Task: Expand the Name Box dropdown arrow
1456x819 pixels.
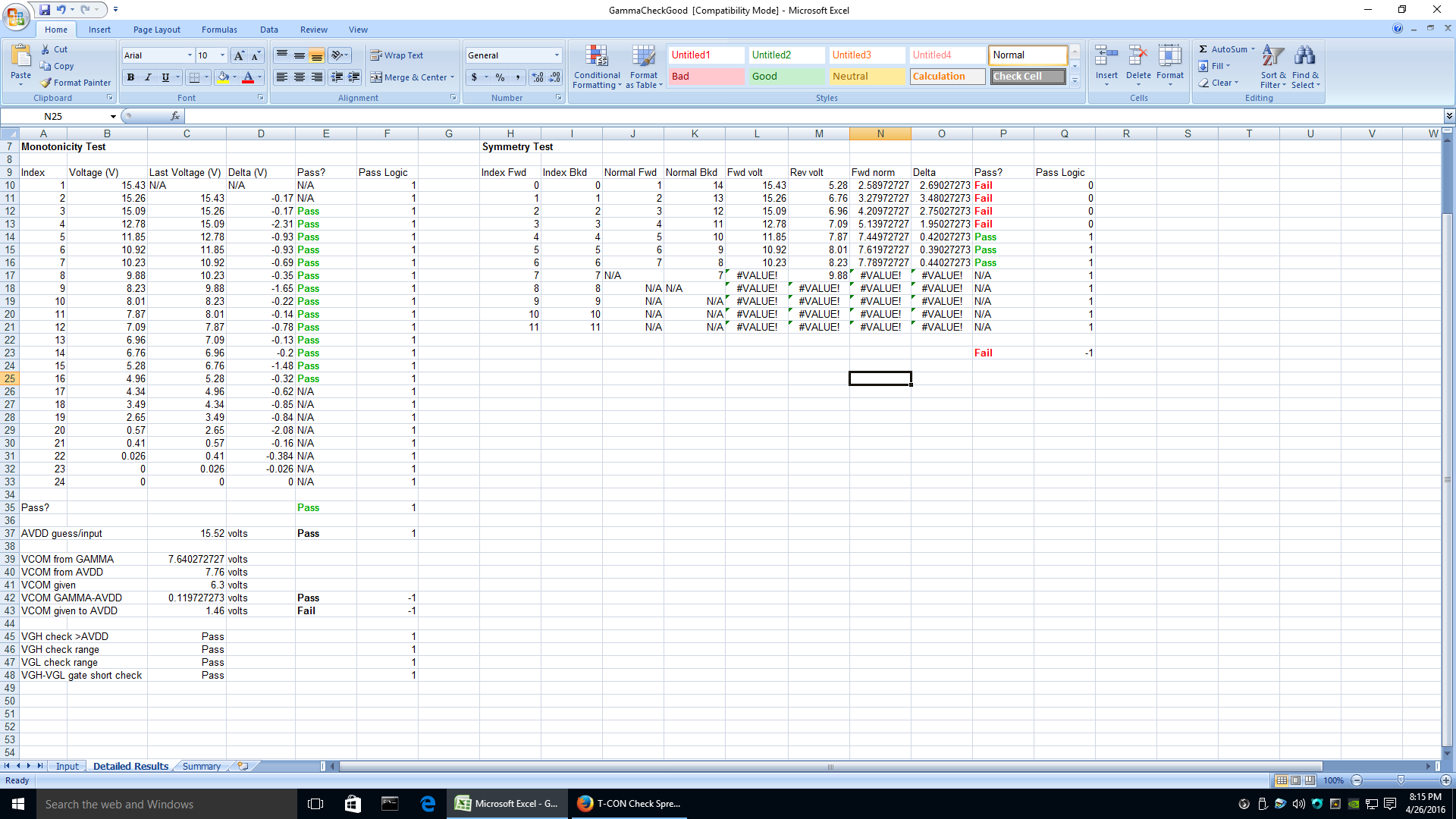Action: click(113, 116)
